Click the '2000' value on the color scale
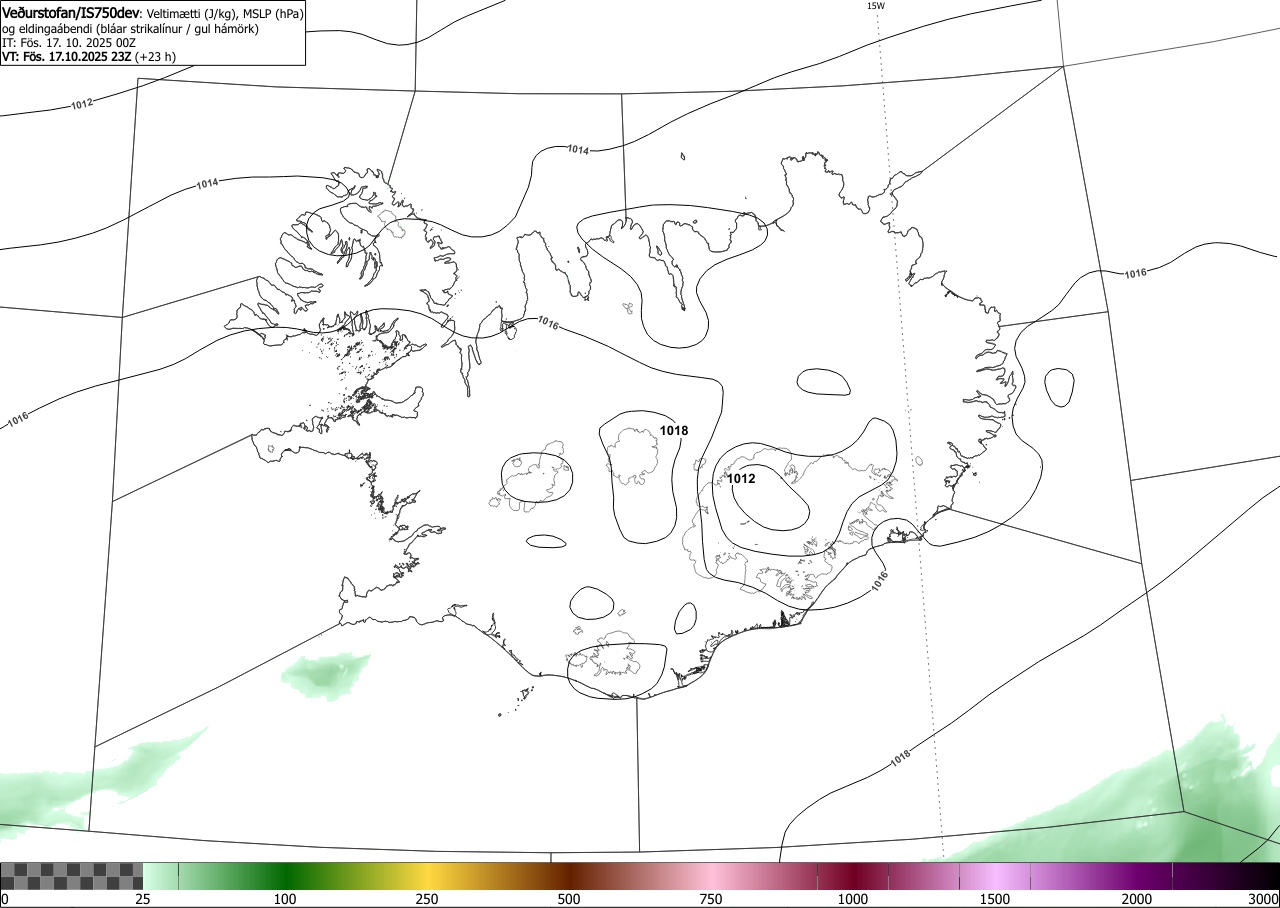Viewport: 1280px width, 908px height. pos(1137,899)
